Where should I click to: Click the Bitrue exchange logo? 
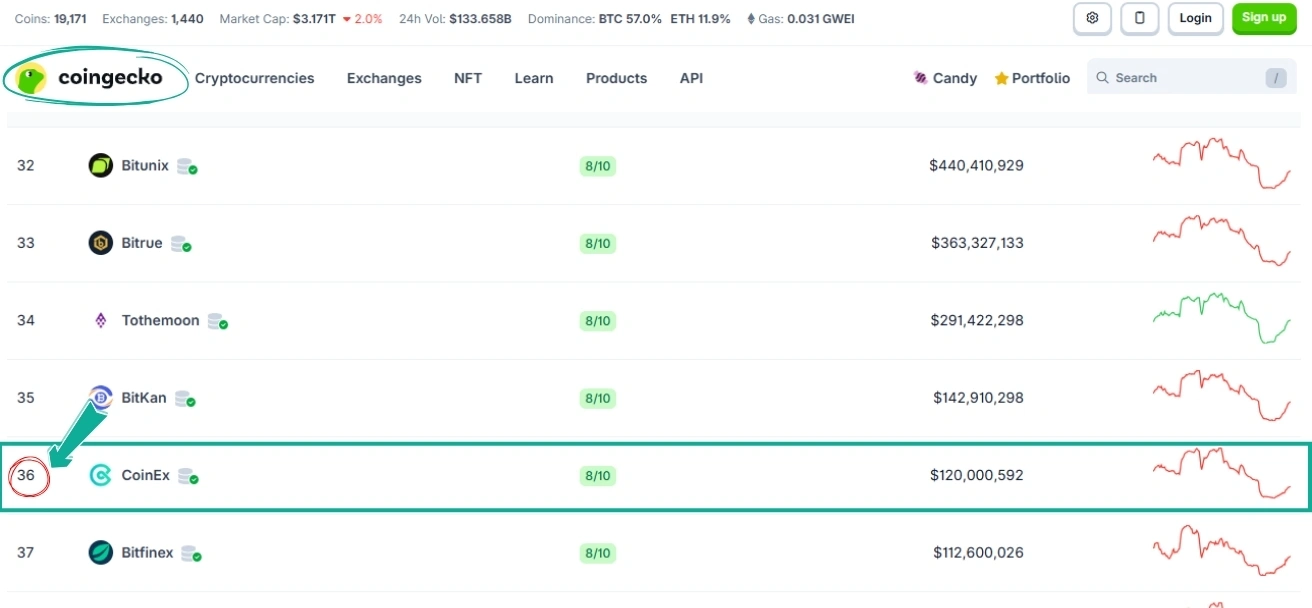(101, 243)
